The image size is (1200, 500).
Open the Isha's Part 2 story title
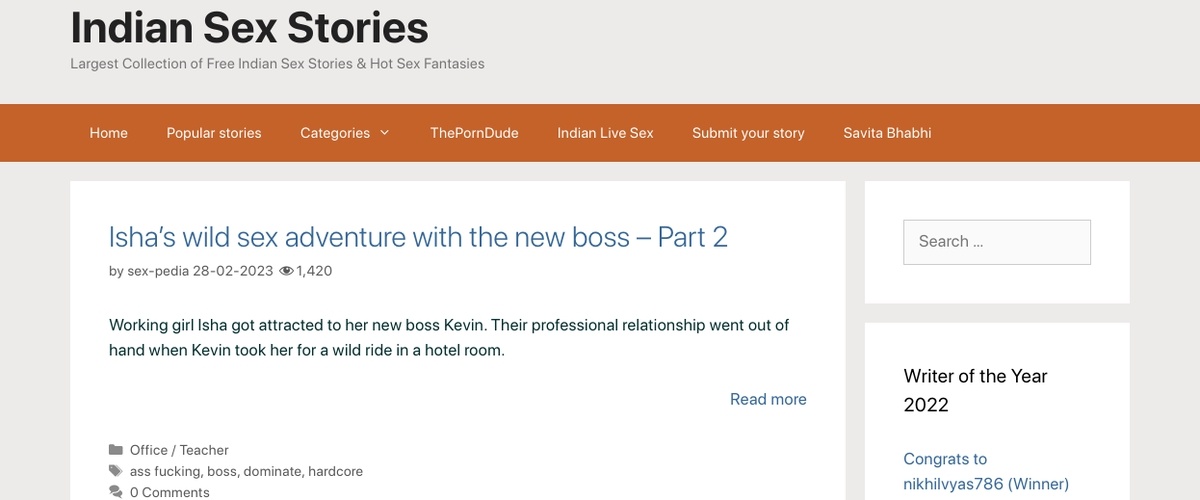click(418, 237)
